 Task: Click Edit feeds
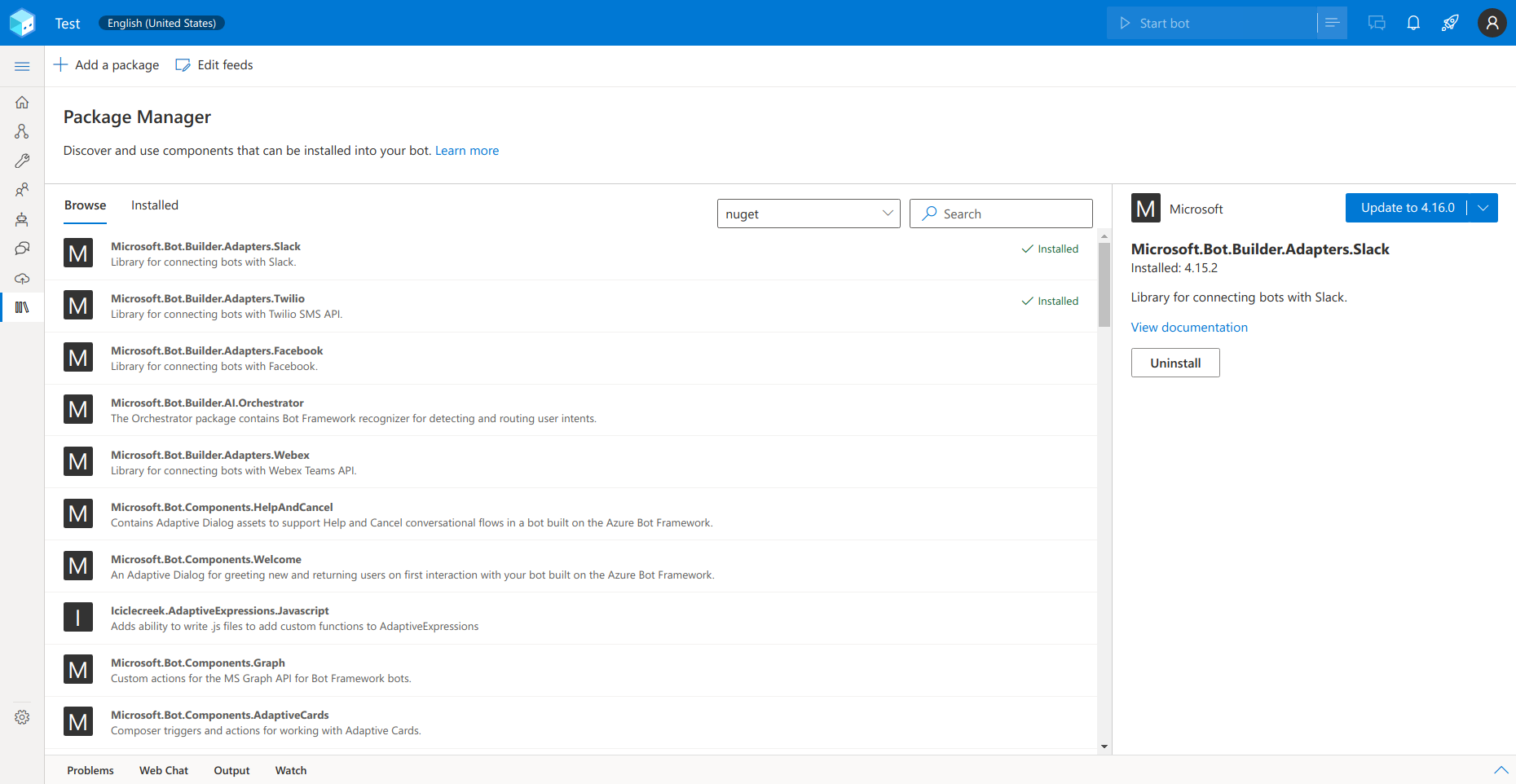(214, 65)
